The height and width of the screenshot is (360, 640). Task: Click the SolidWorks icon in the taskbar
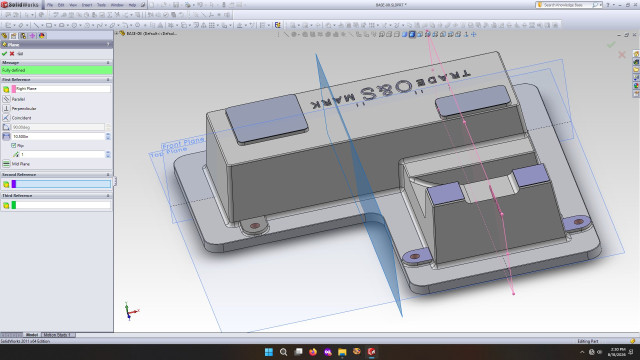click(371, 352)
